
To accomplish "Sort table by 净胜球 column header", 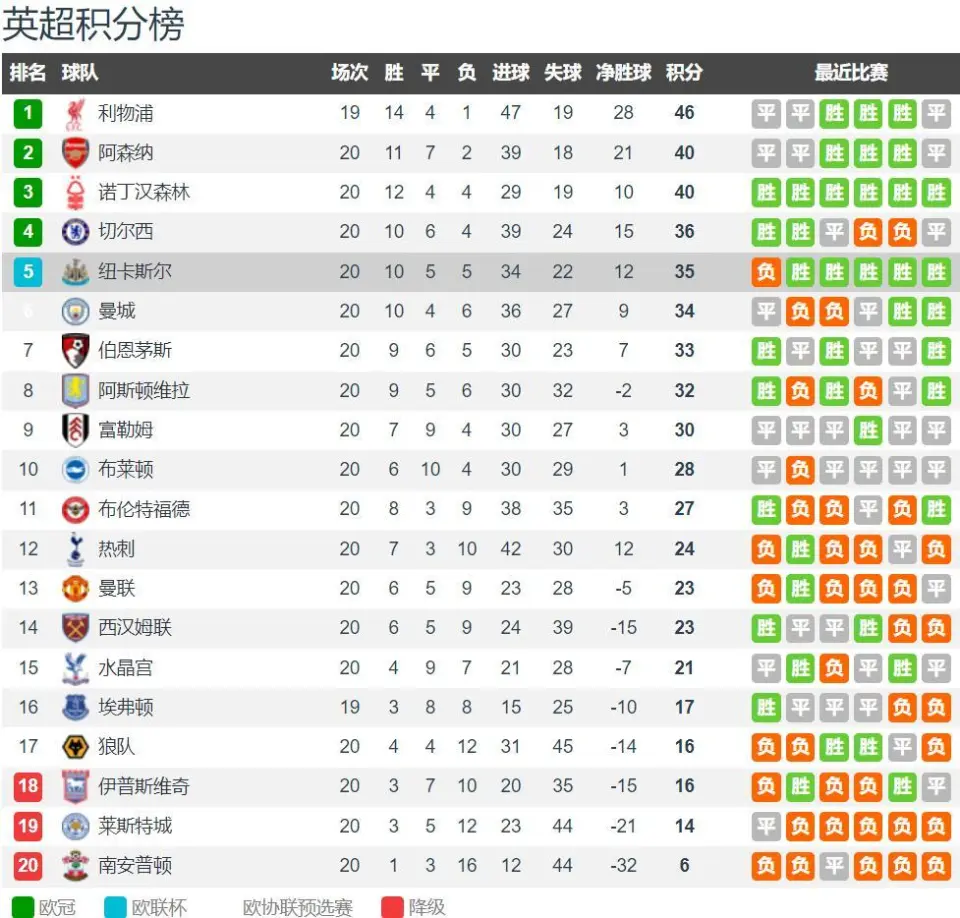I will pos(623,73).
